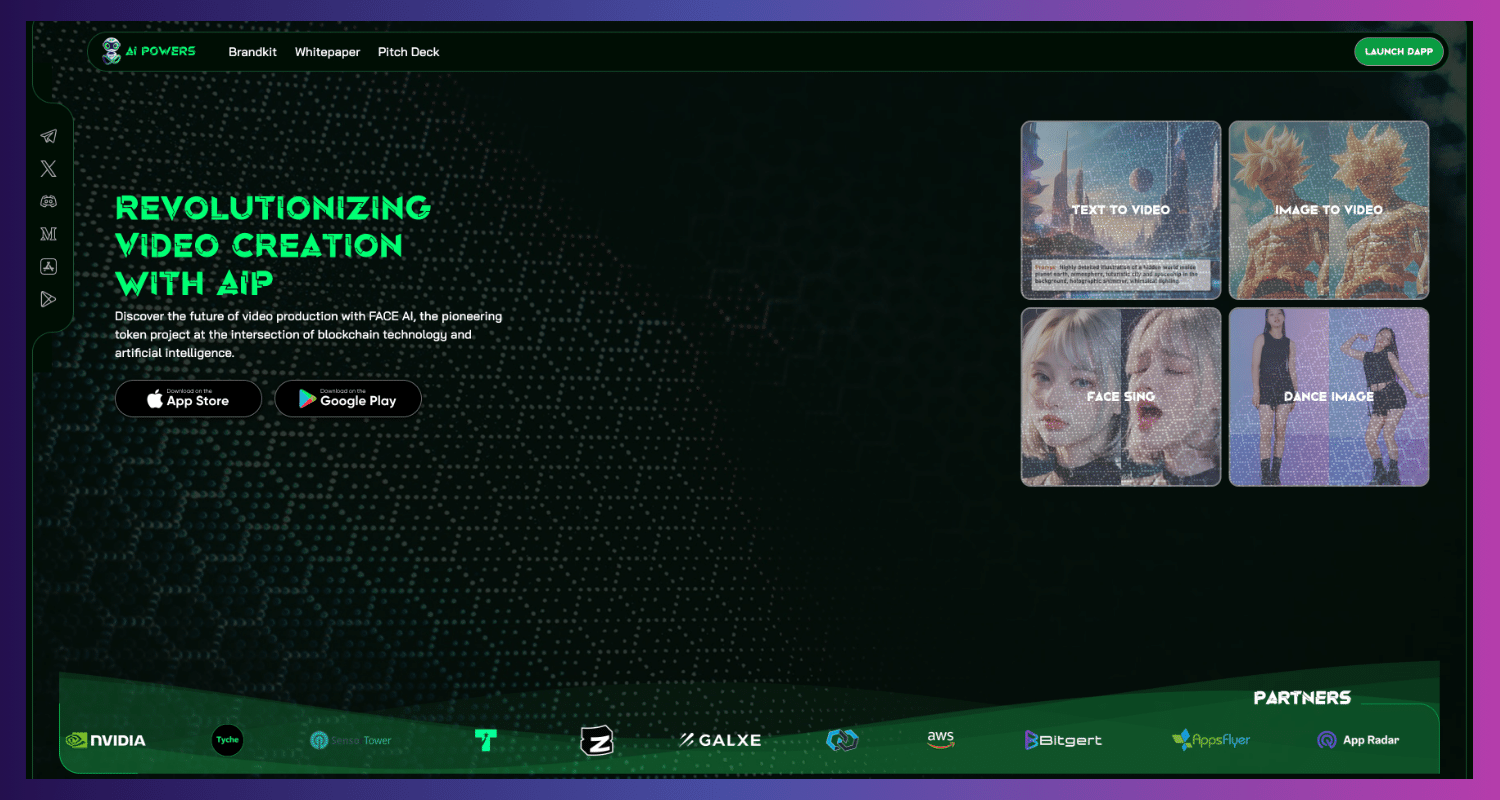
Task: Open the Brandkit menu item
Action: tap(252, 52)
